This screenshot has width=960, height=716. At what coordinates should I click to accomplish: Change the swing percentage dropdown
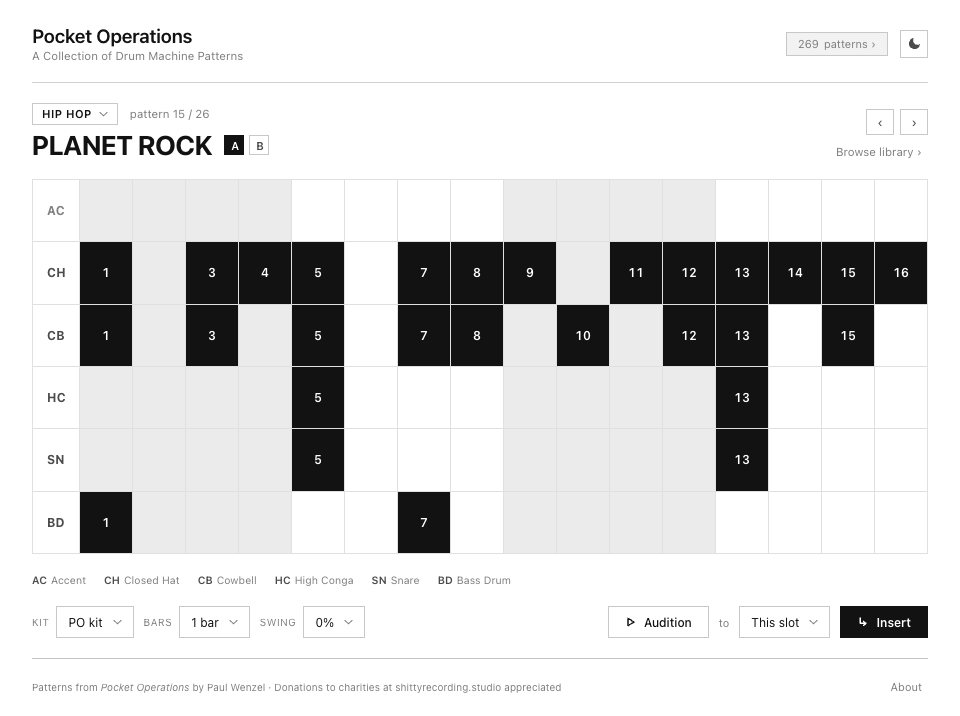pyautogui.click(x=334, y=622)
